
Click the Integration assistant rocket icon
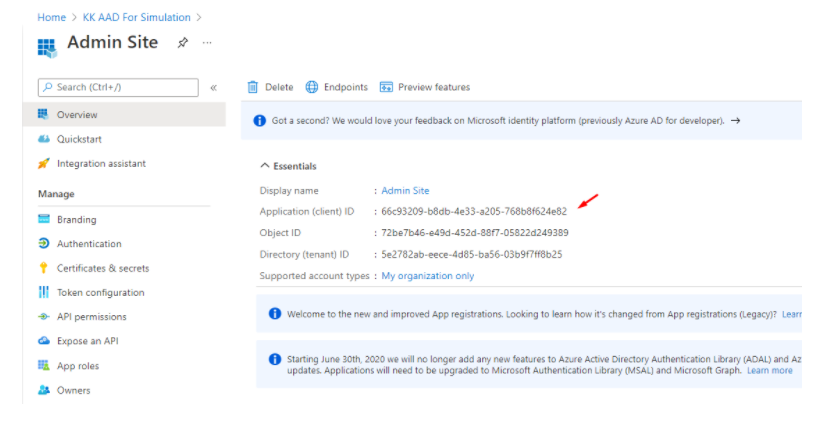(x=44, y=163)
